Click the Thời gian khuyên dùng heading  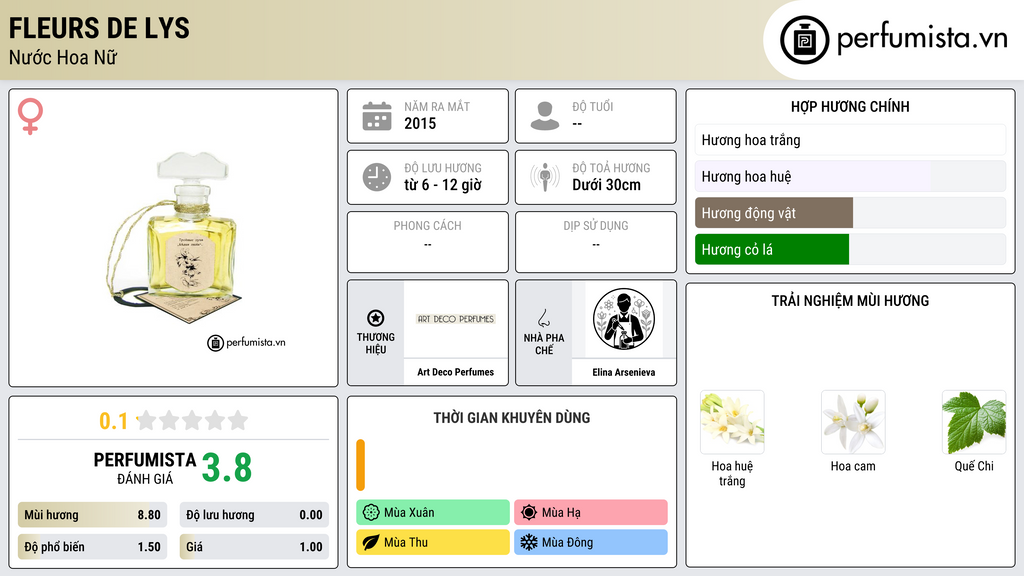pyautogui.click(x=512, y=418)
